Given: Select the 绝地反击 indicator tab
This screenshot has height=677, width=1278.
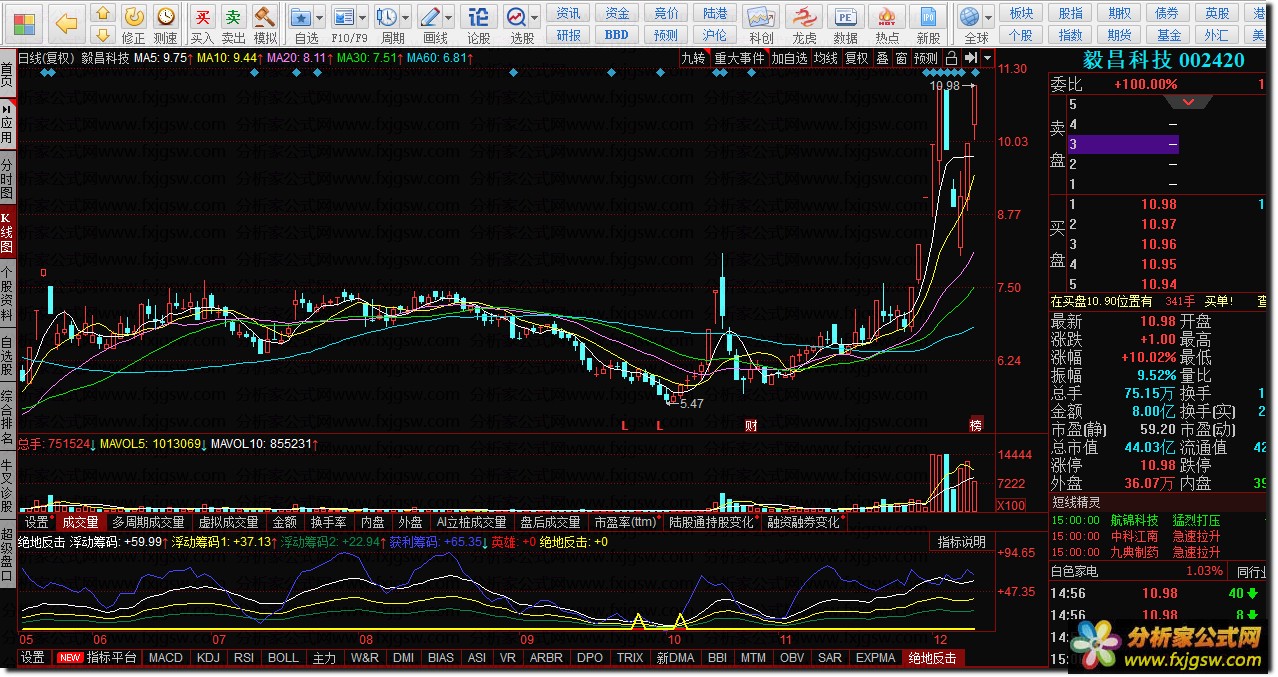Looking at the screenshot, I should 932,658.
